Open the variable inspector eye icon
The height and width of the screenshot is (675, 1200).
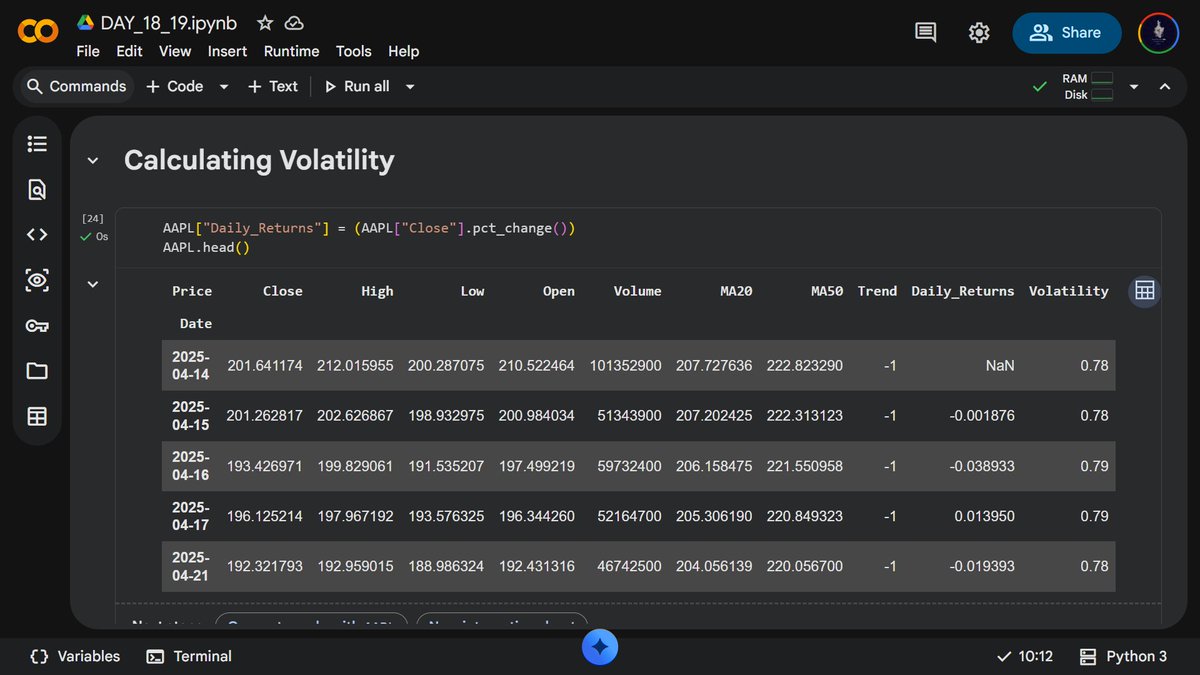37,281
